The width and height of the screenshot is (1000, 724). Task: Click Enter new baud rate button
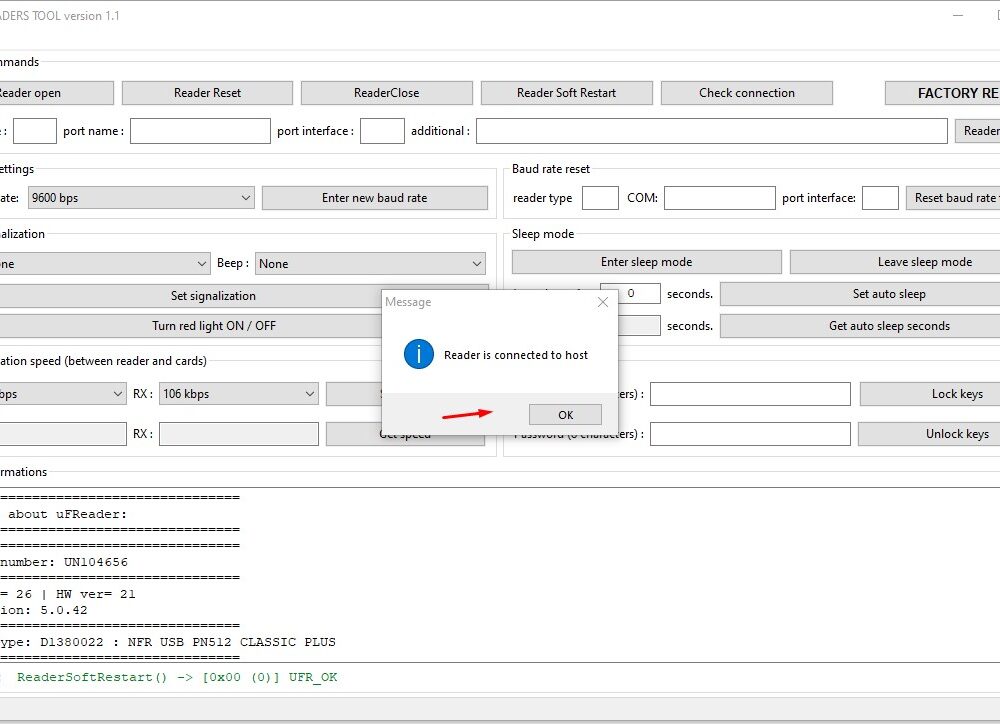(374, 198)
